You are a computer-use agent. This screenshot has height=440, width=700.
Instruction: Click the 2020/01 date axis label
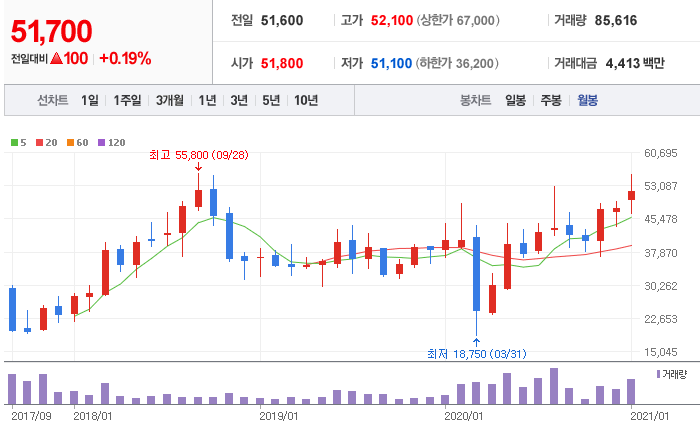464,416
